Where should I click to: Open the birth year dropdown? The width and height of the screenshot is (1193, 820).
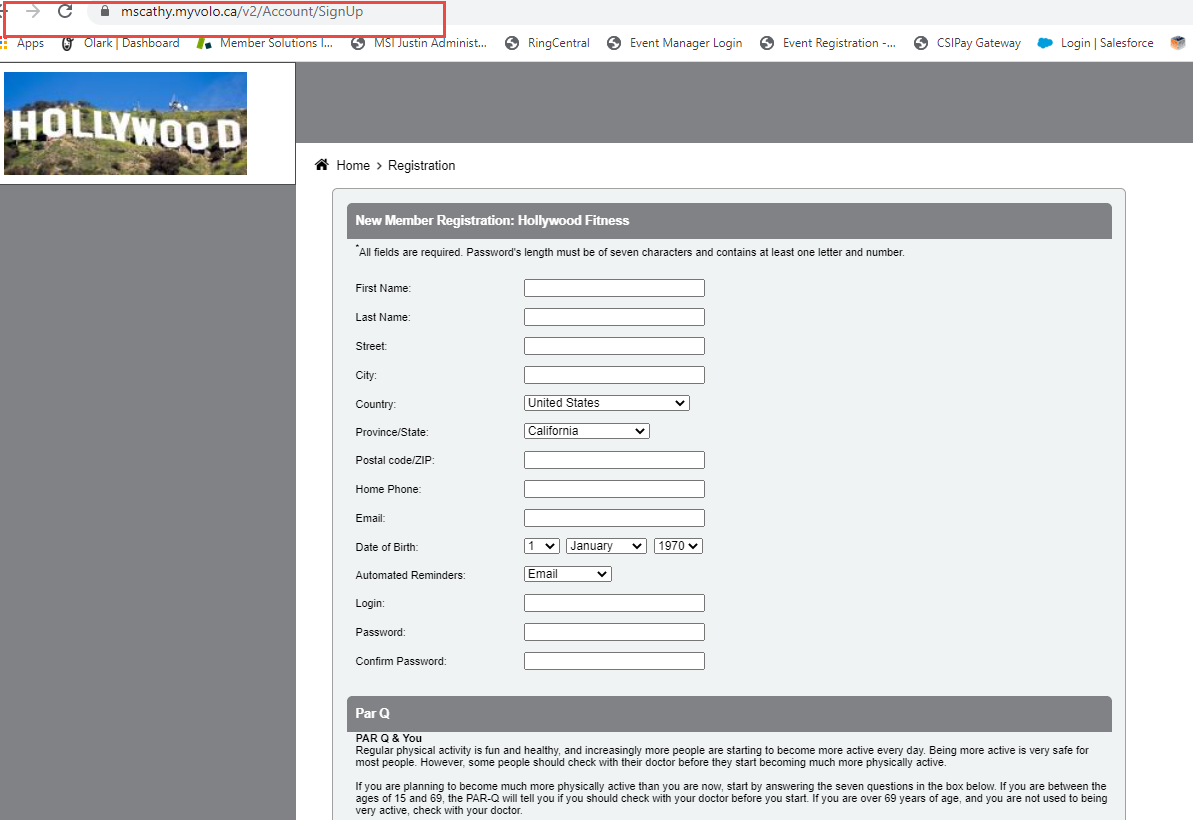678,545
